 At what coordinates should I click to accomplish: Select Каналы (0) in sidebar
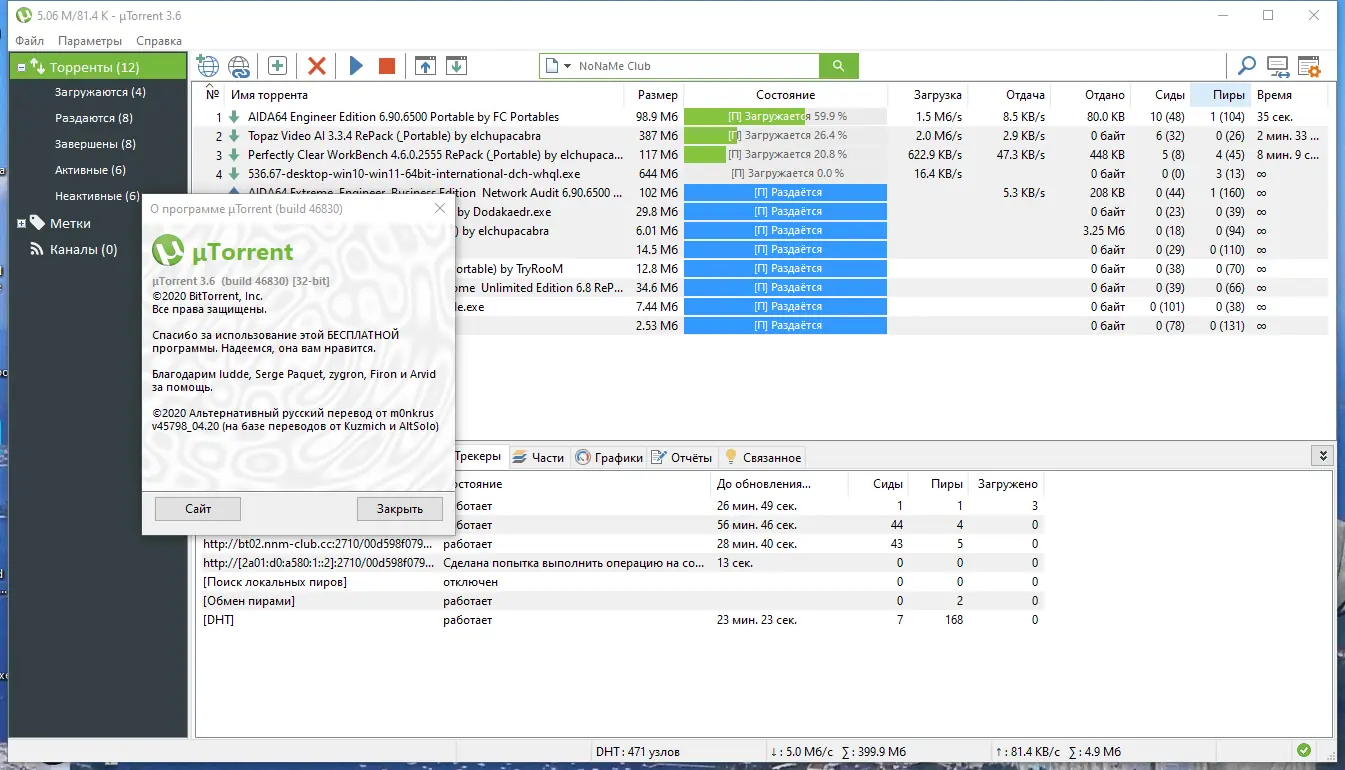pos(83,249)
